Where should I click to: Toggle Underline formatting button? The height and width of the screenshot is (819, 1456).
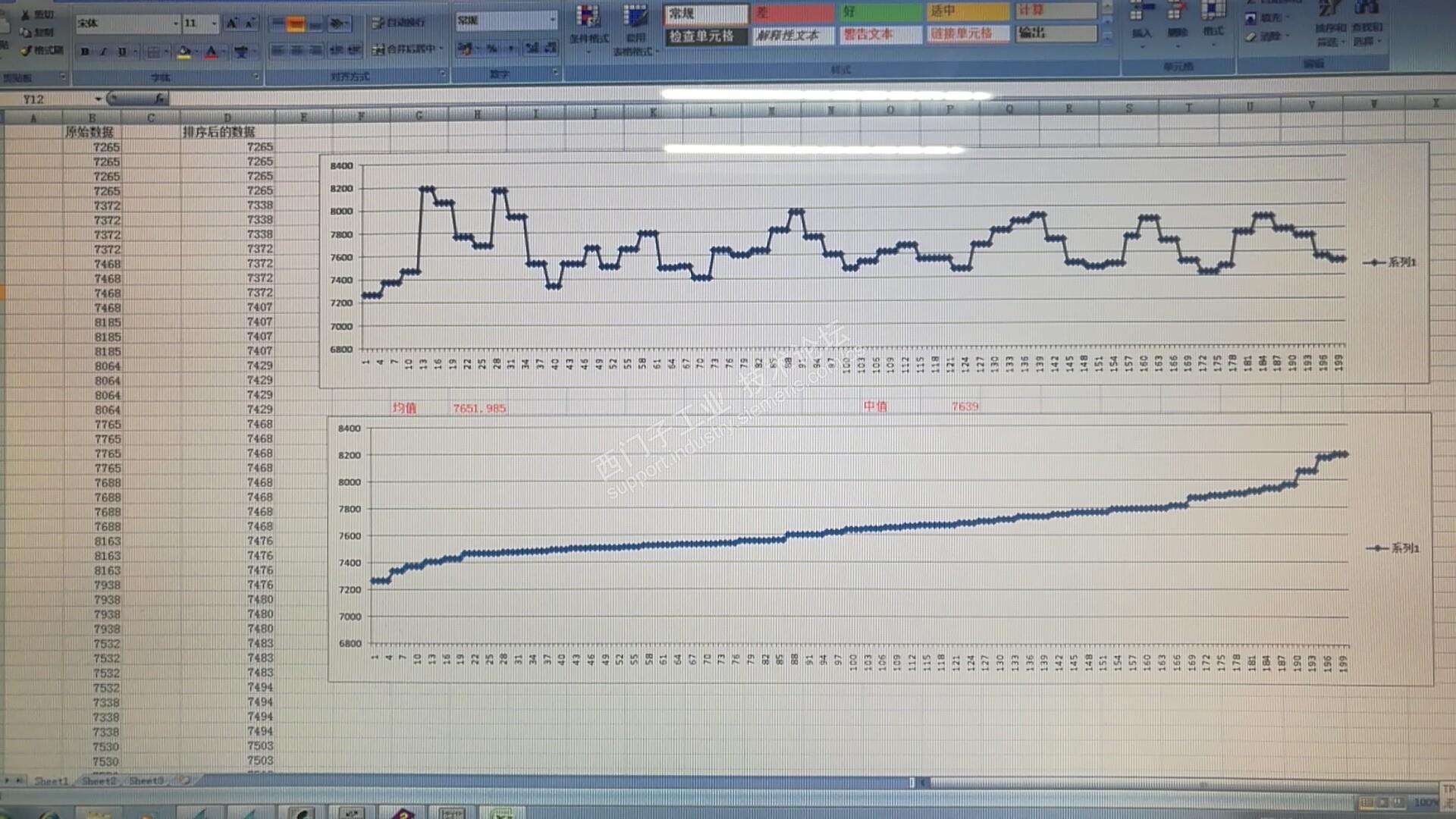(x=121, y=52)
